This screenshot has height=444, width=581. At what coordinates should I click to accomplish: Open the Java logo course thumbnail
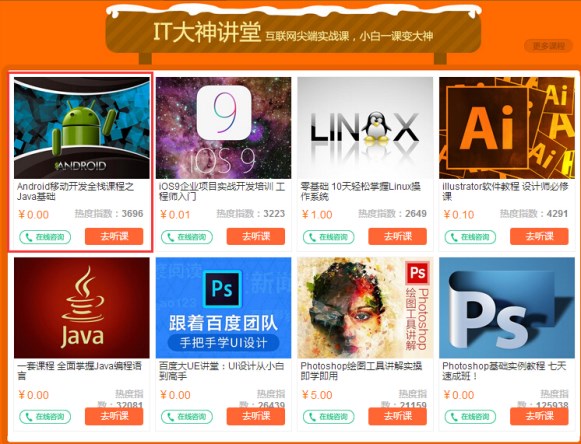point(82,308)
